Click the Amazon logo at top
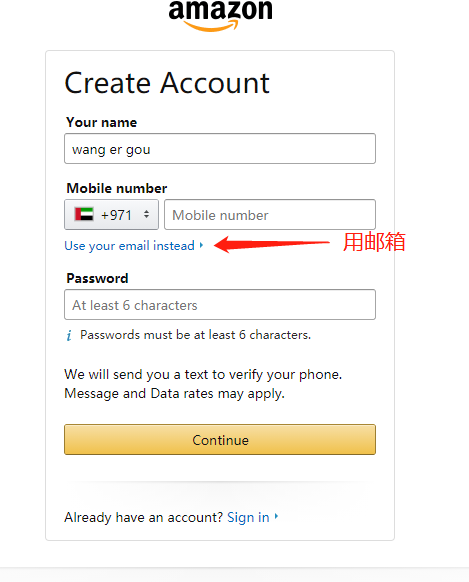The height and width of the screenshot is (582, 469). point(220,15)
